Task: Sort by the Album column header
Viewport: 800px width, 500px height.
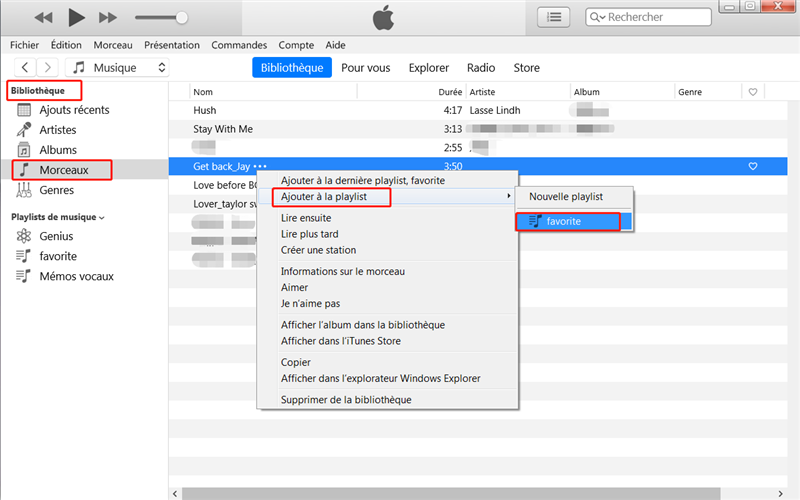Action: tap(587, 92)
